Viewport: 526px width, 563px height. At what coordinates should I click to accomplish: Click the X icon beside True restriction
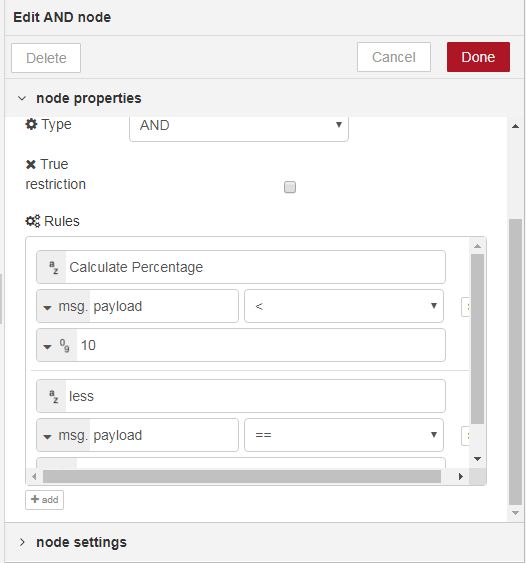[31, 164]
